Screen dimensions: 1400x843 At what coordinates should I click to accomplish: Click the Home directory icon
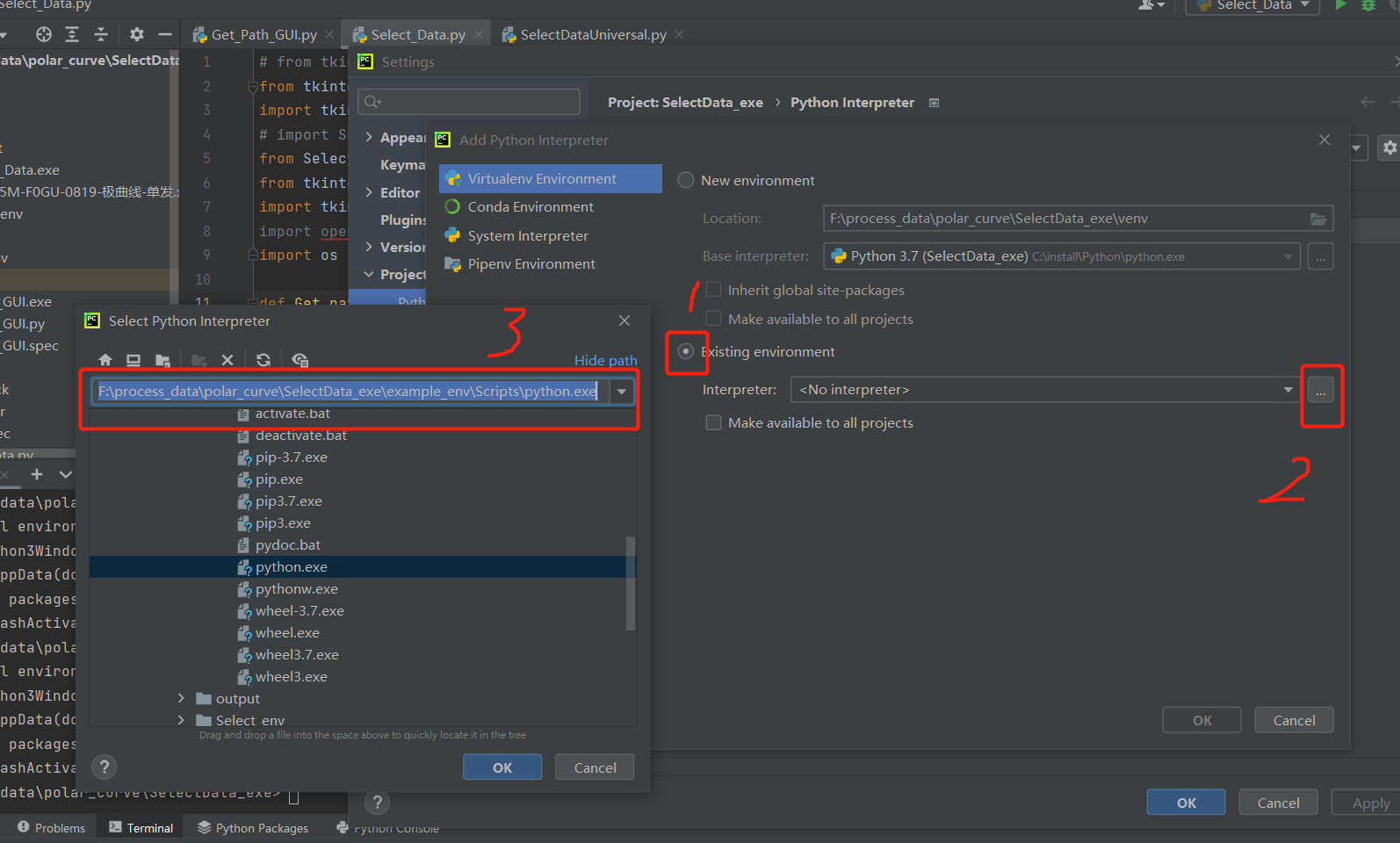click(x=105, y=360)
